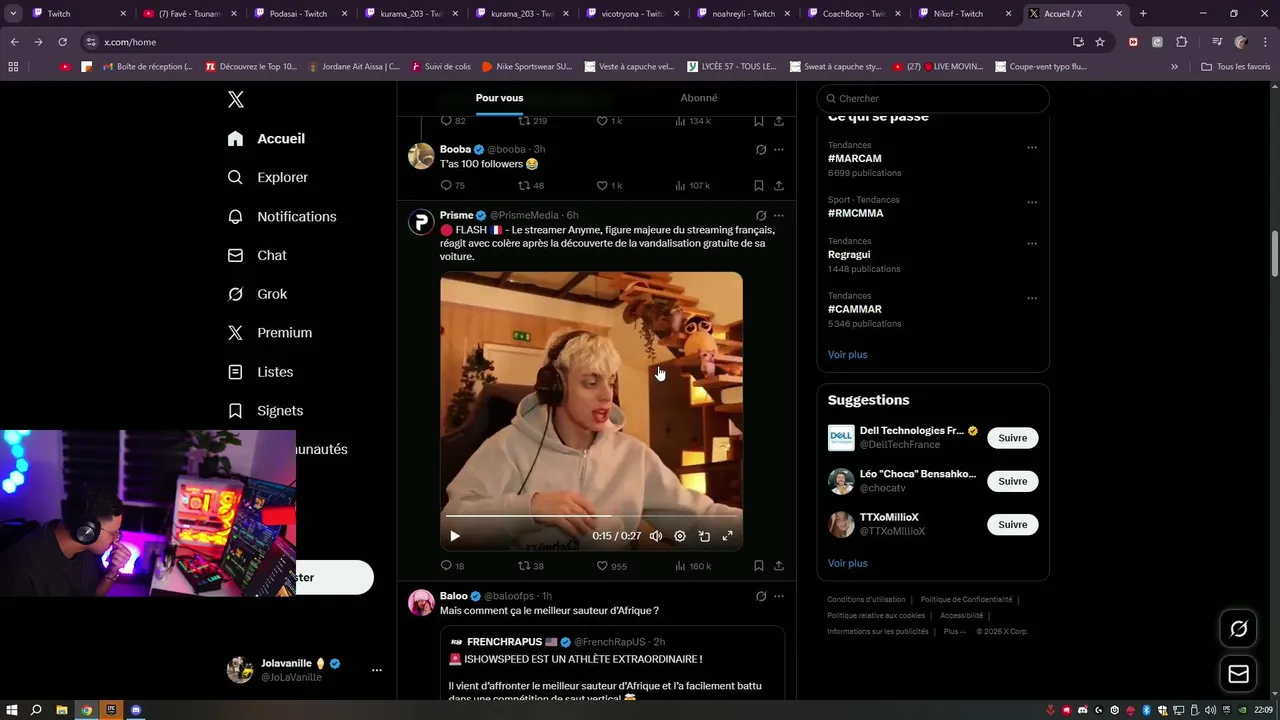1280x720 pixels.
Task: Open more options on Booba's post
Action: pyautogui.click(x=779, y=149)
